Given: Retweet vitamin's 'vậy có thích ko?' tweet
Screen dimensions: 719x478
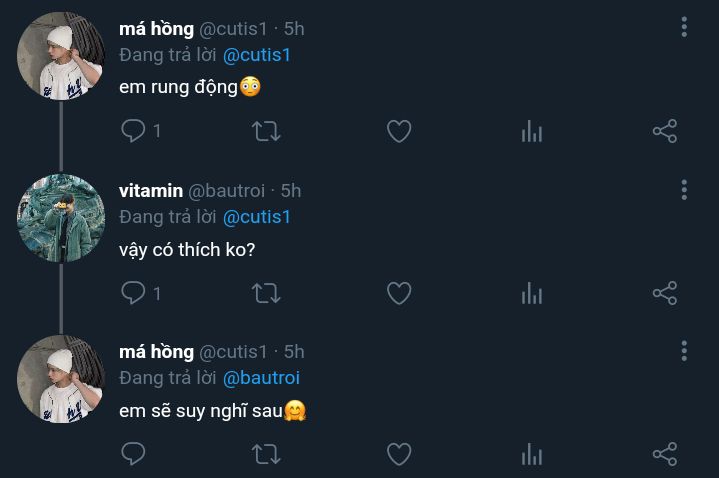Looking at the screenshot, I should point(266,293).
